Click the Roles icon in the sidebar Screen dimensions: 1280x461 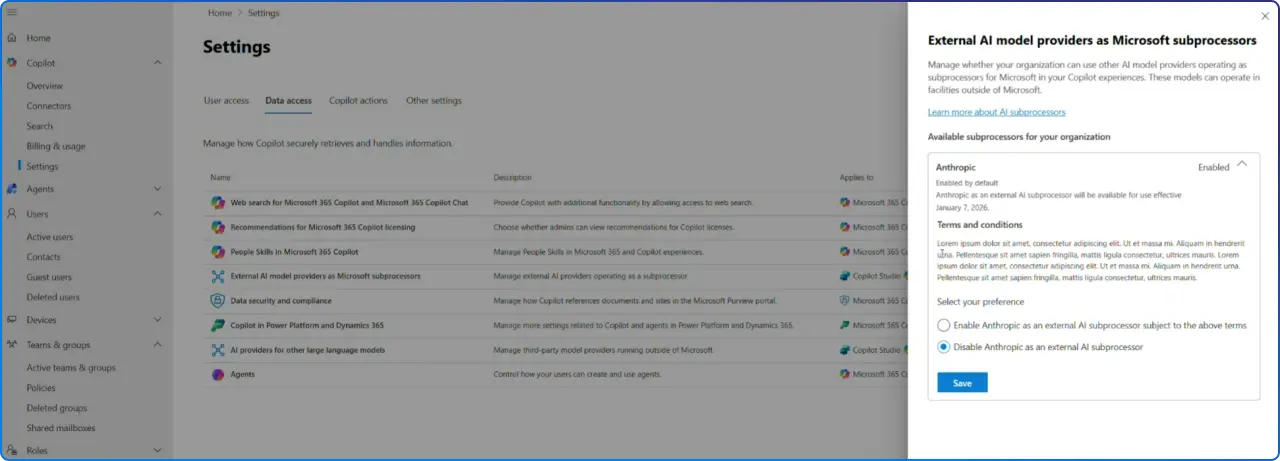tap(12, 451)
